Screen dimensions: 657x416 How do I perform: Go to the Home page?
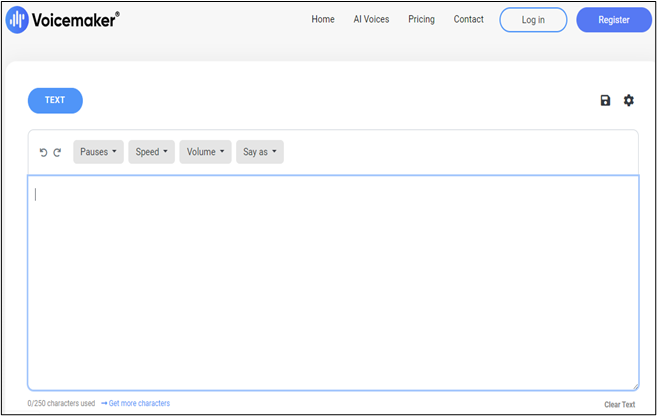pyautogui.click(x=323, y=19)
